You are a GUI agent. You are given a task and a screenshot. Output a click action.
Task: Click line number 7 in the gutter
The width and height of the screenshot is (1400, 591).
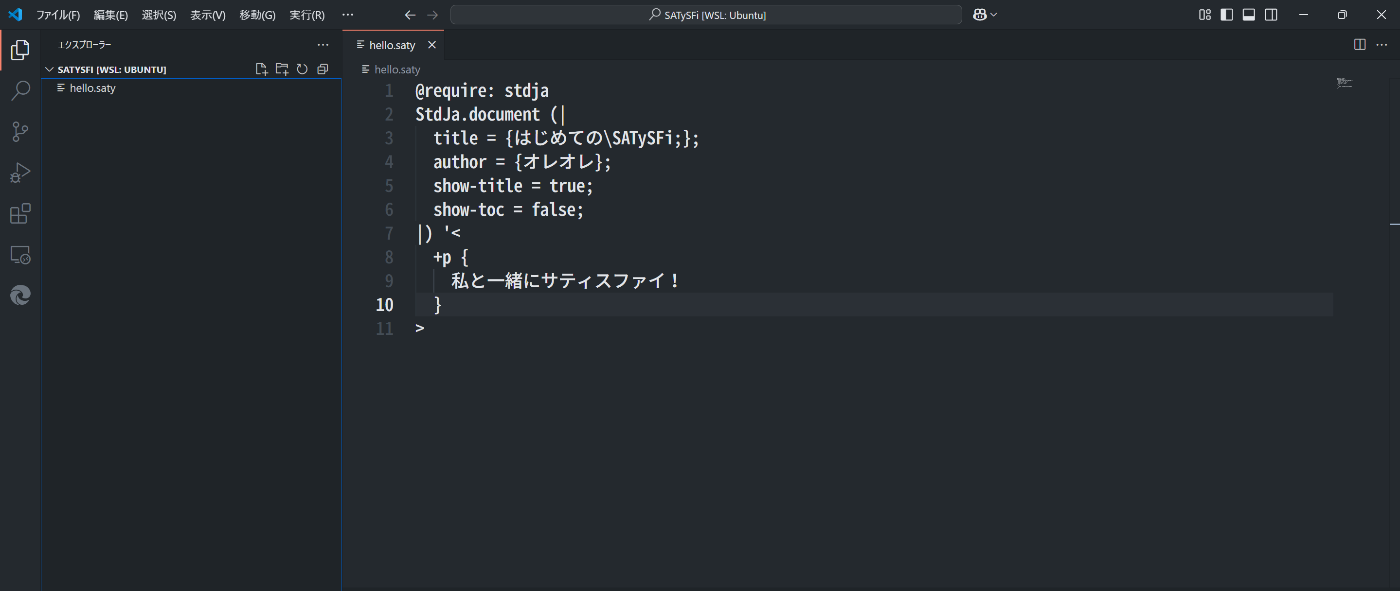coord(389,233)
